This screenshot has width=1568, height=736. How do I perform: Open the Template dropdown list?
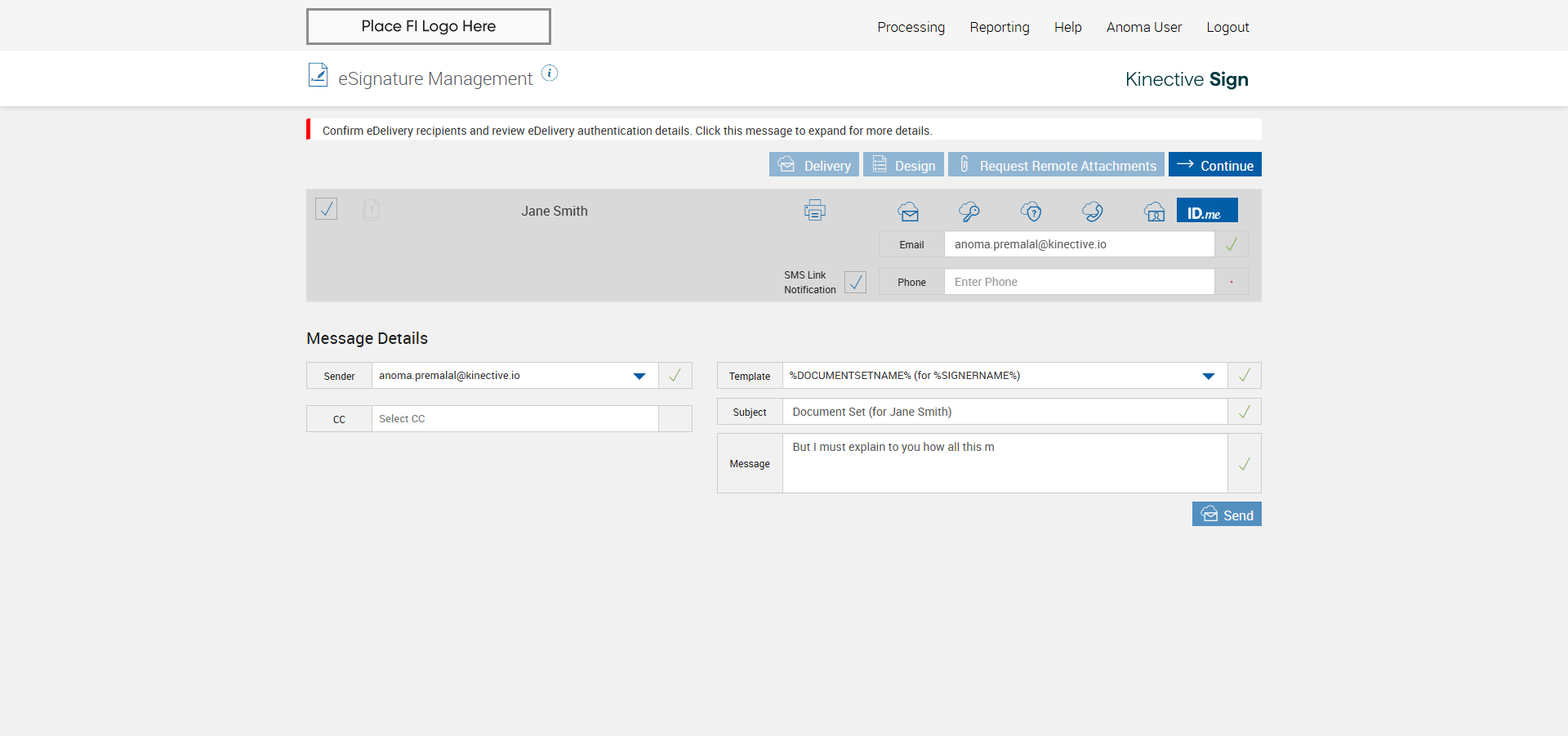(1208, 376)
